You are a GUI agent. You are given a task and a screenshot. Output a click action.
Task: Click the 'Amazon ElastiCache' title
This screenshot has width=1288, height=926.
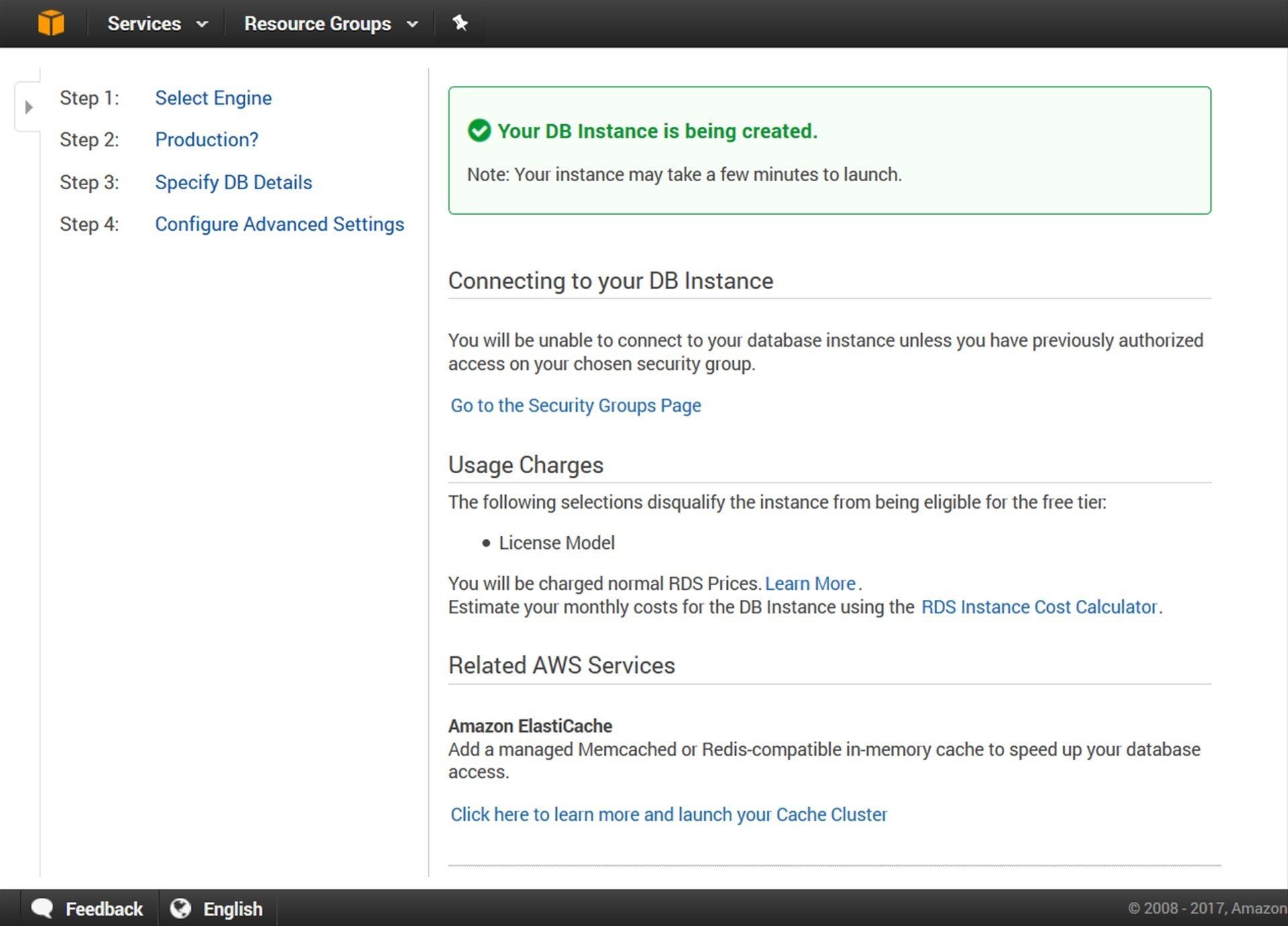point(530,726)
